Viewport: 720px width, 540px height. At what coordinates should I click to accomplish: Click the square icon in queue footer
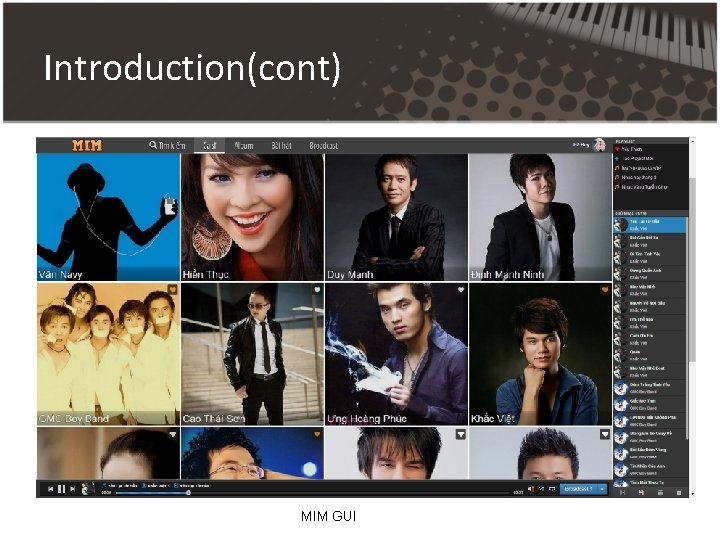pos(679,493)
